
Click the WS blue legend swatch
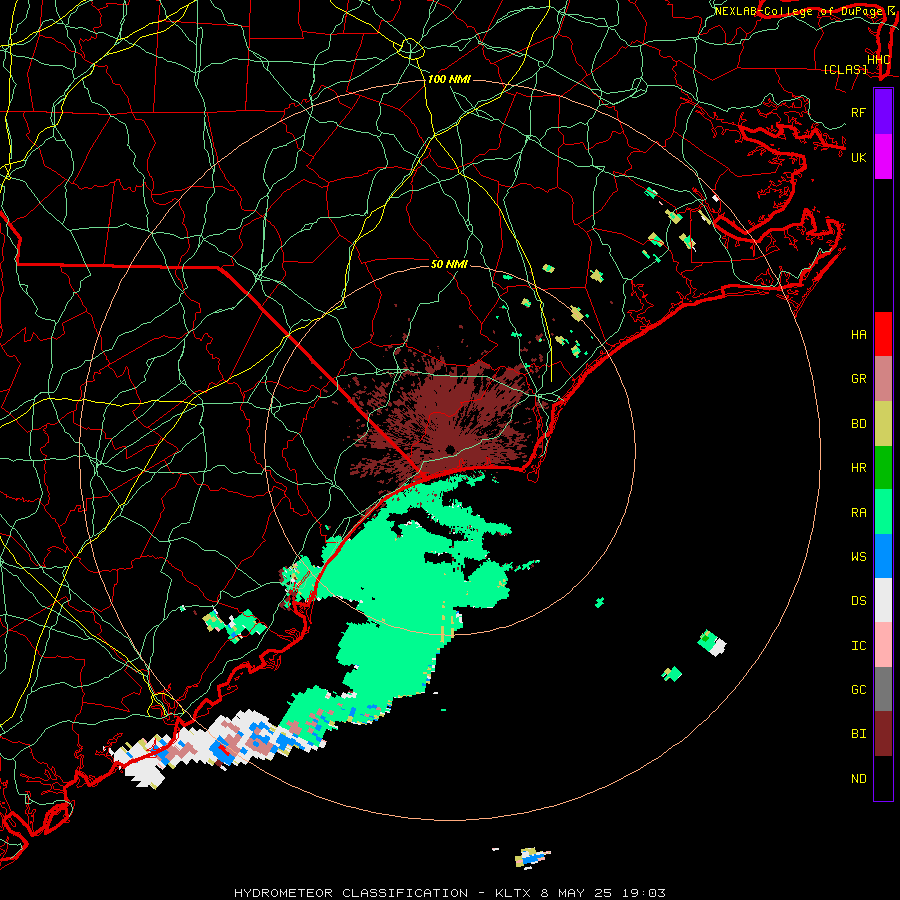pos(883,556)
